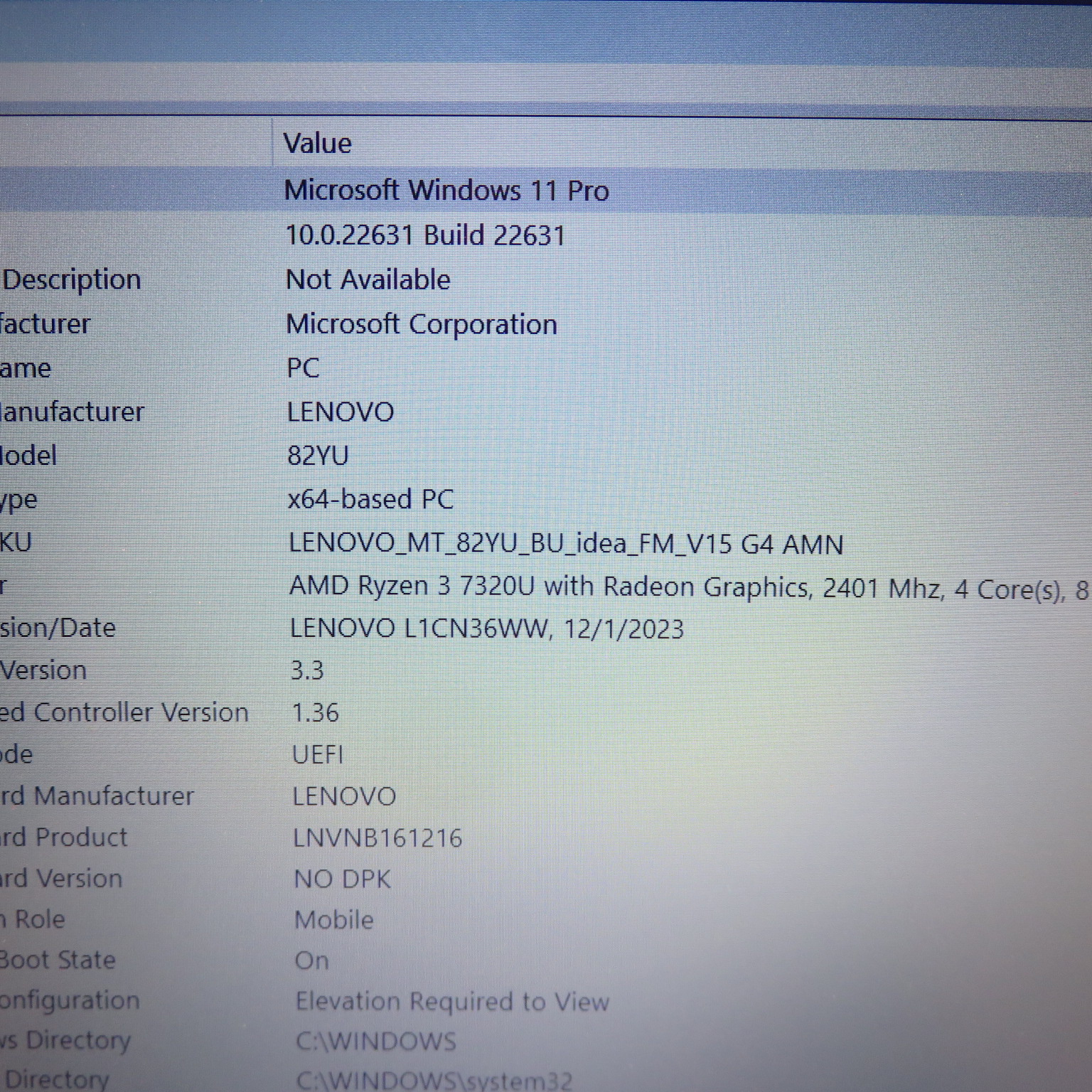Click the system name value PC

pyautogui.click(x=303, y=368)
